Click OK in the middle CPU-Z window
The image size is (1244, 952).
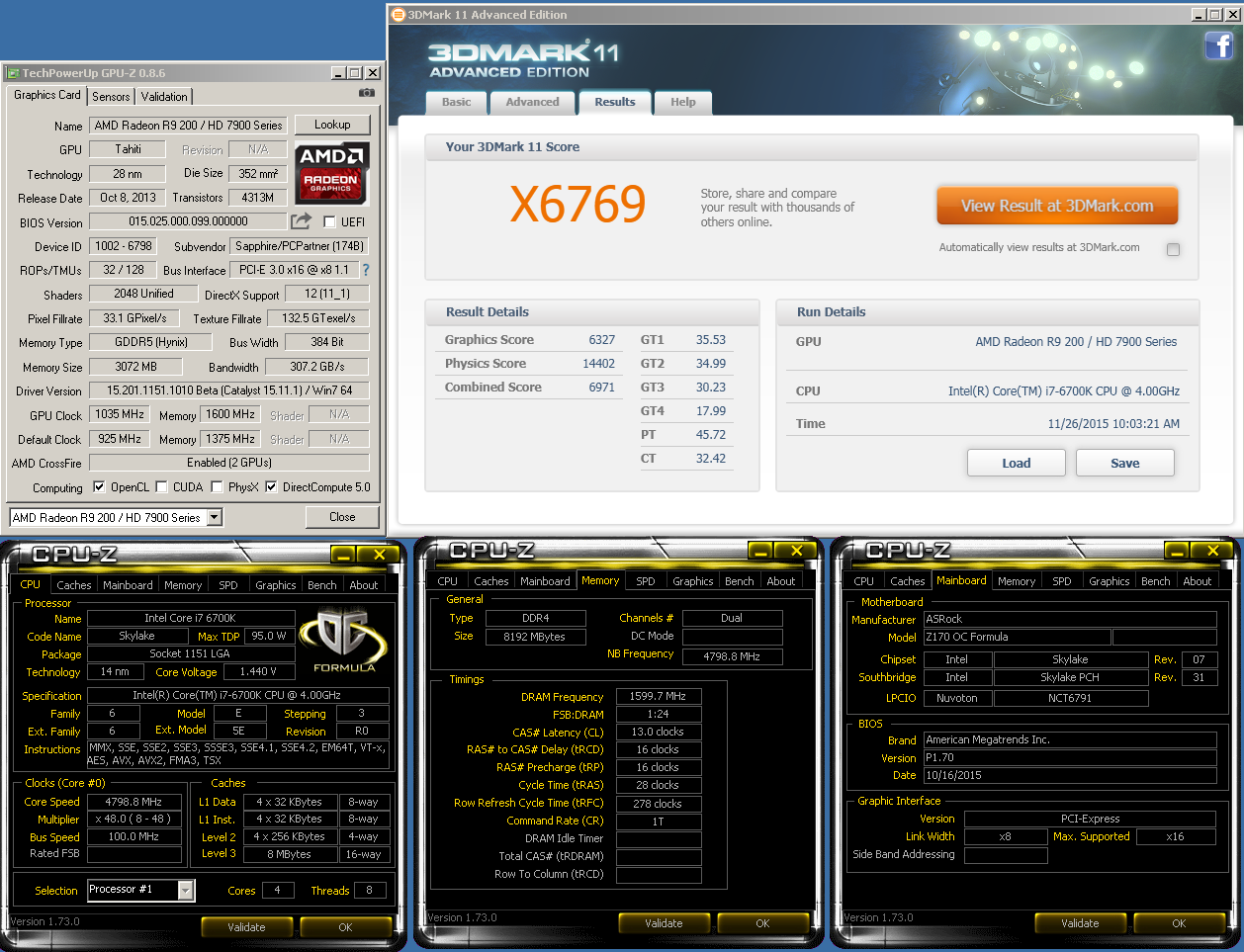762,923
